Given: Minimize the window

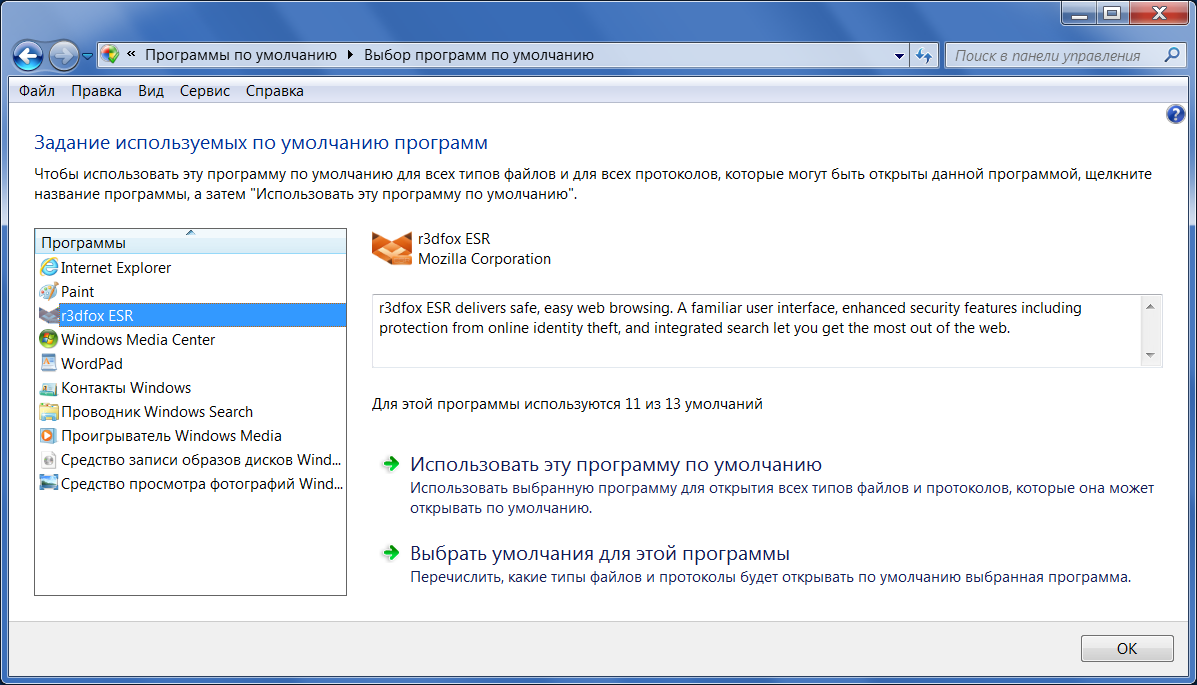Looking at the screenshot, I should click(x=1079, y=13).
